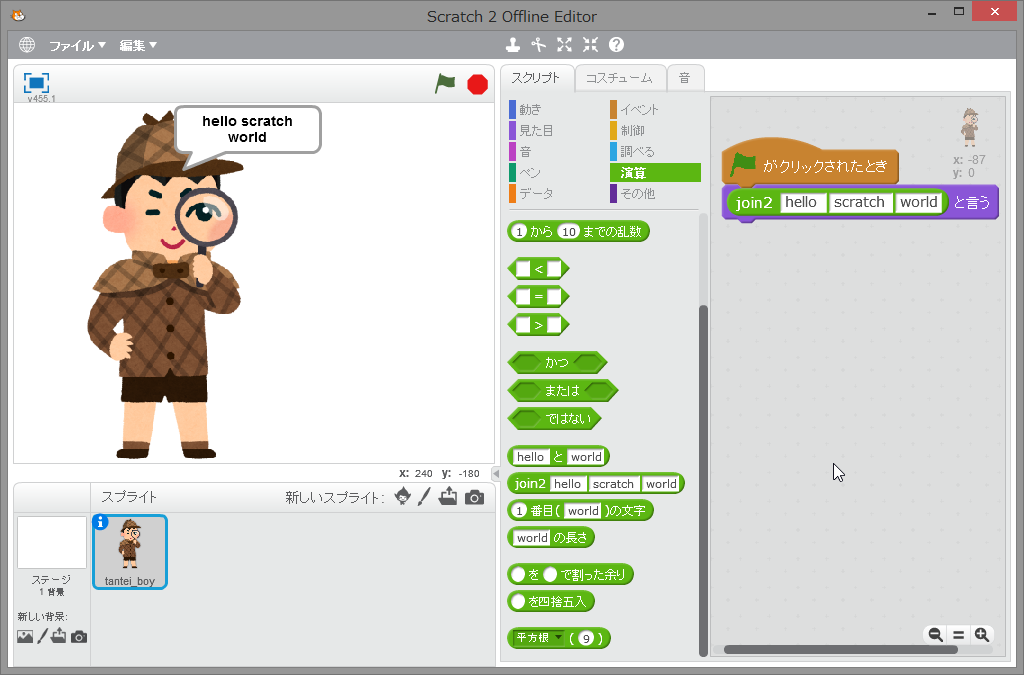The image size is (1024, 675).
Task: Click the less-than operator block
Action: pyautogui.click(x=539, y=269)
